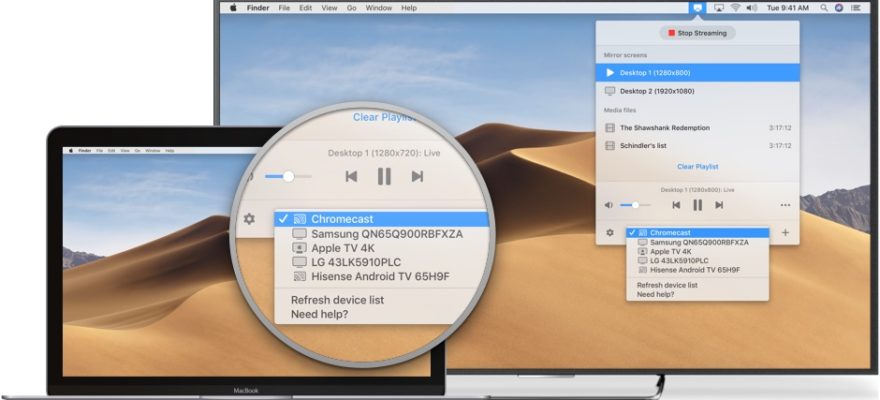The height and width of the screenshot is (400, 880).
Task: Open the Finder menu on the TV menu bar
Action: tap(258, 8)
